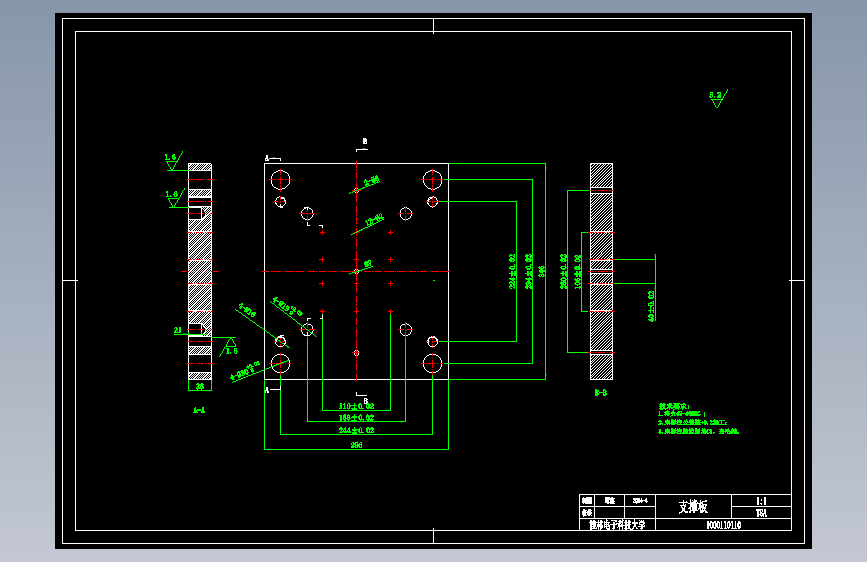The image size is (867, 562).
Task: Click the hatched B-B section view
Action: (601, 271)
